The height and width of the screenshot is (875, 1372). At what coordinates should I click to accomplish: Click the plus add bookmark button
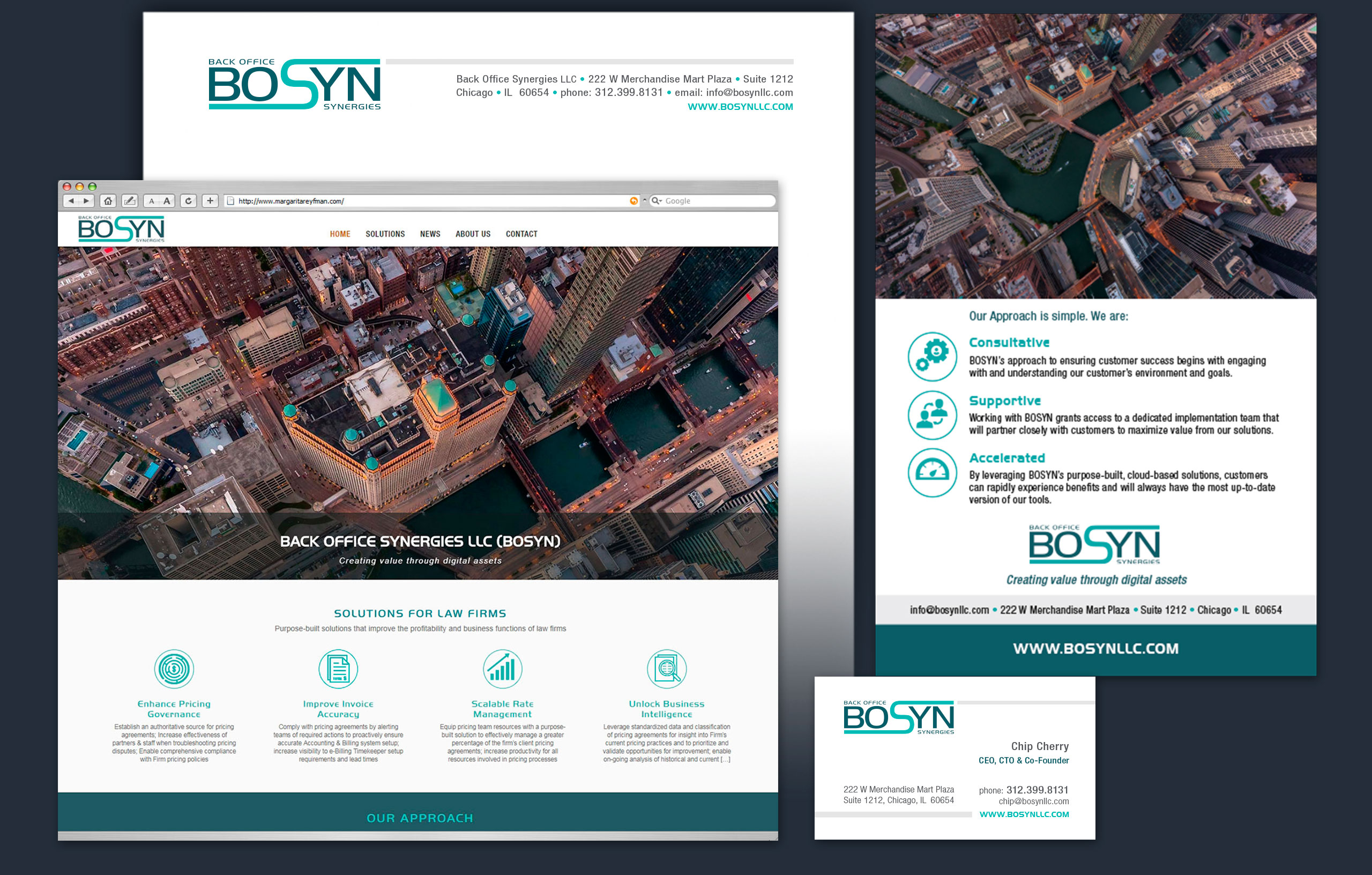click(x=210, y=201)
